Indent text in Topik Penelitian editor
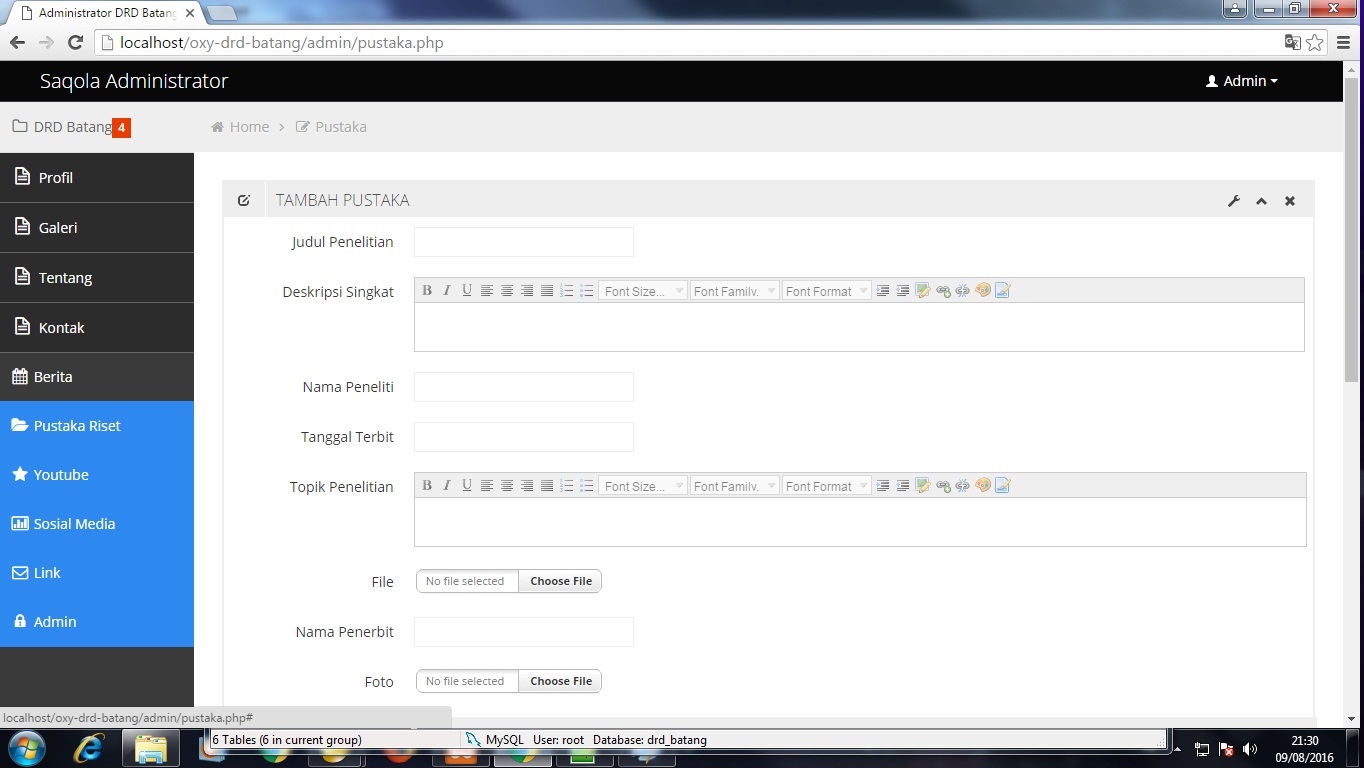The image size is (1364, 772). click(x=883, y=486)
